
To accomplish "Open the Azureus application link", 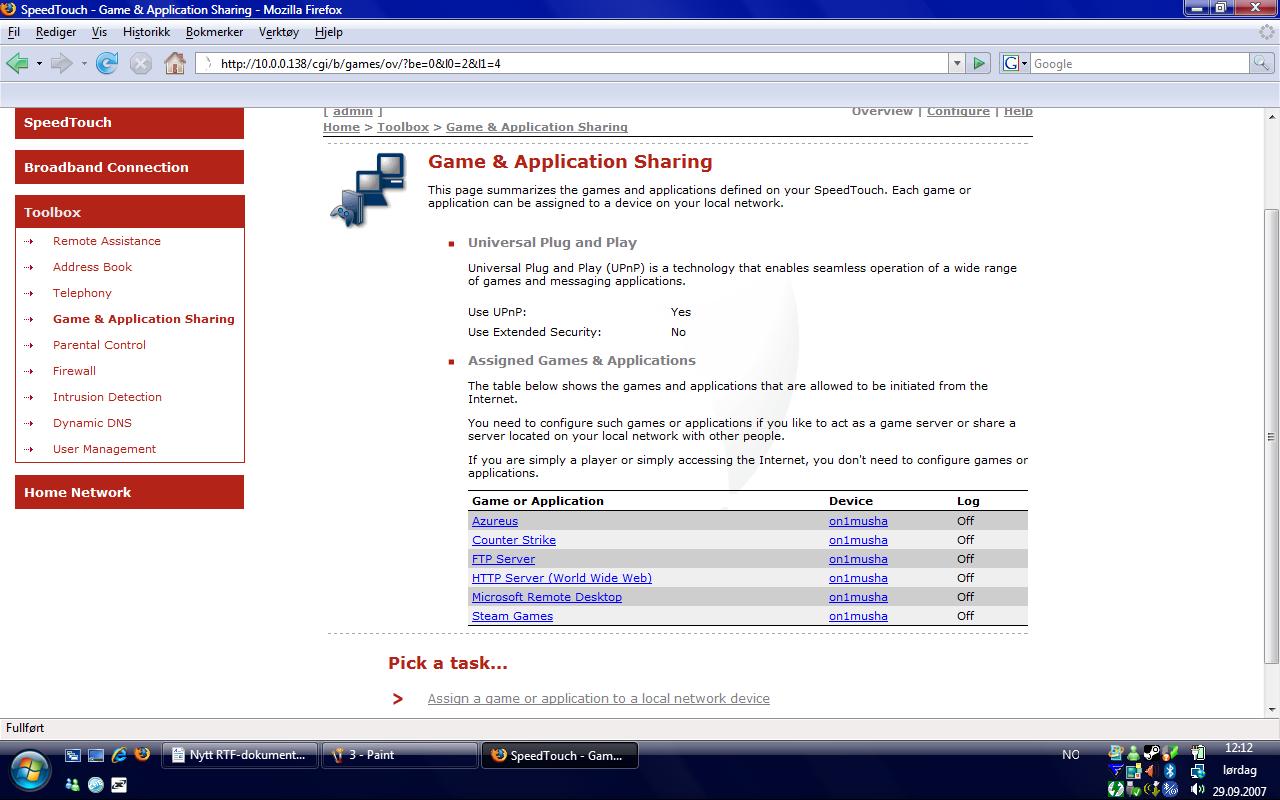I will [495, 521].
